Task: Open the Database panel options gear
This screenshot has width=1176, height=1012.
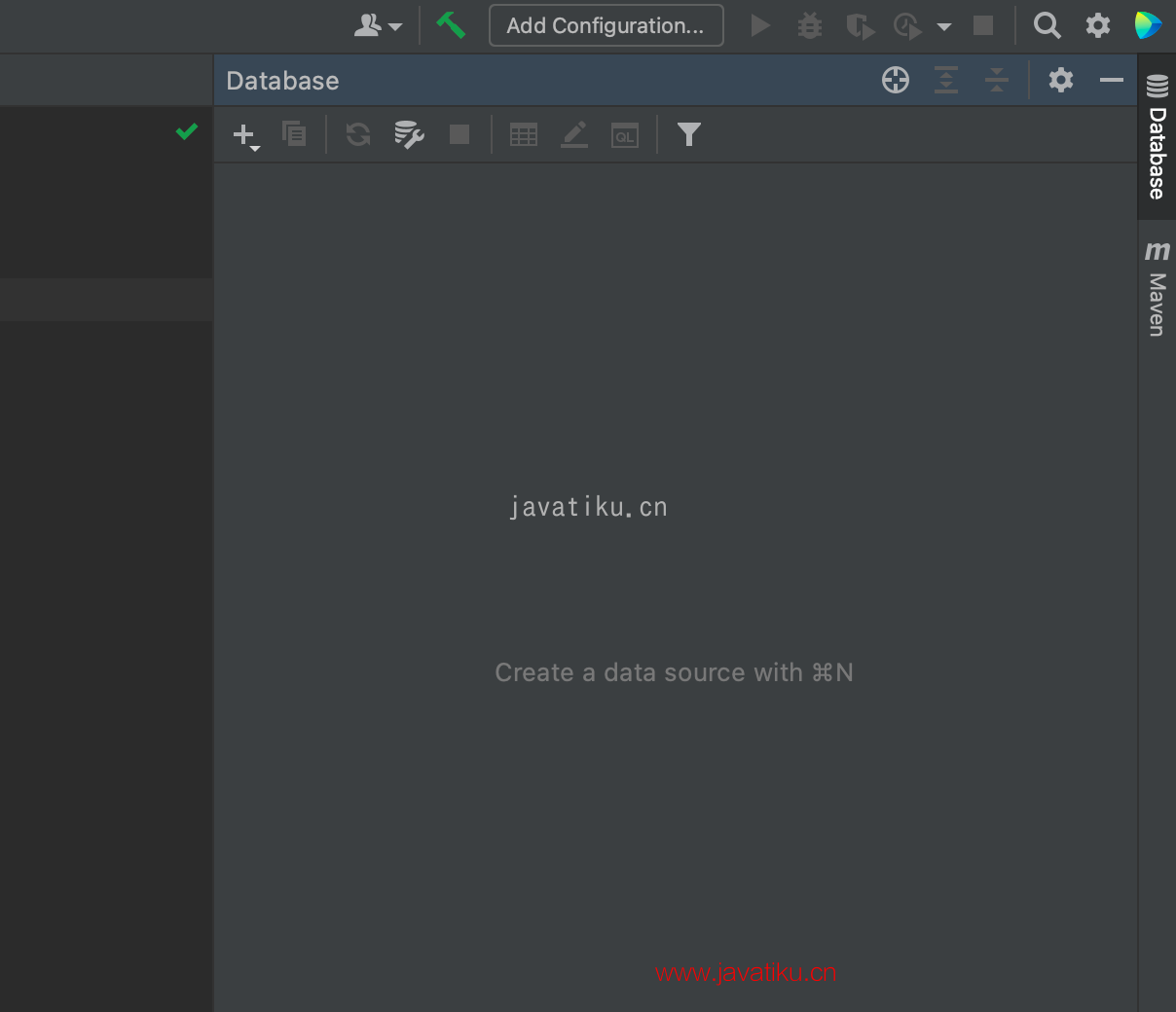Action: point(1061,80)
